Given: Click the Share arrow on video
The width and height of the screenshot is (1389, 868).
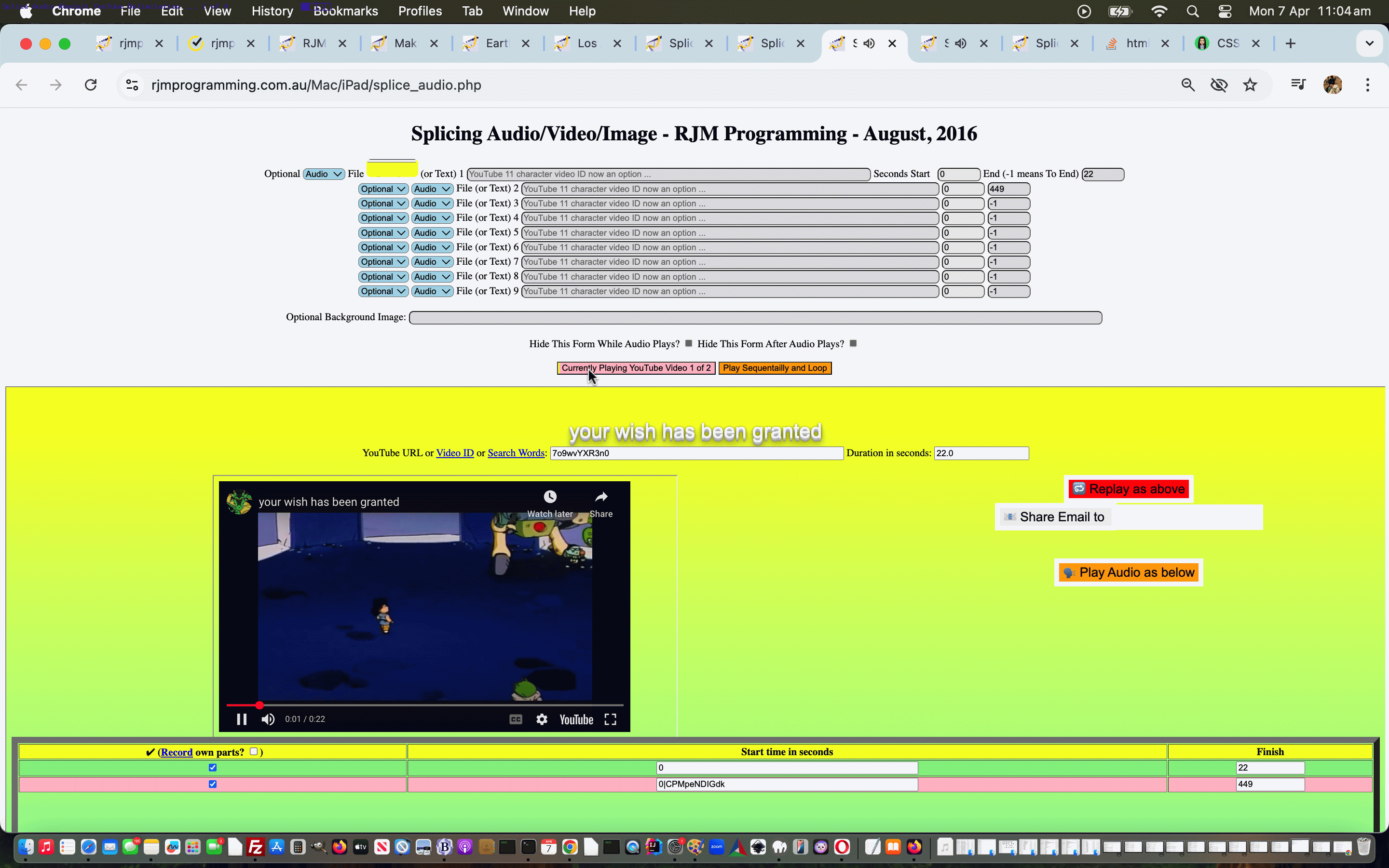Looking at the screenshot, I should point(601,497).
